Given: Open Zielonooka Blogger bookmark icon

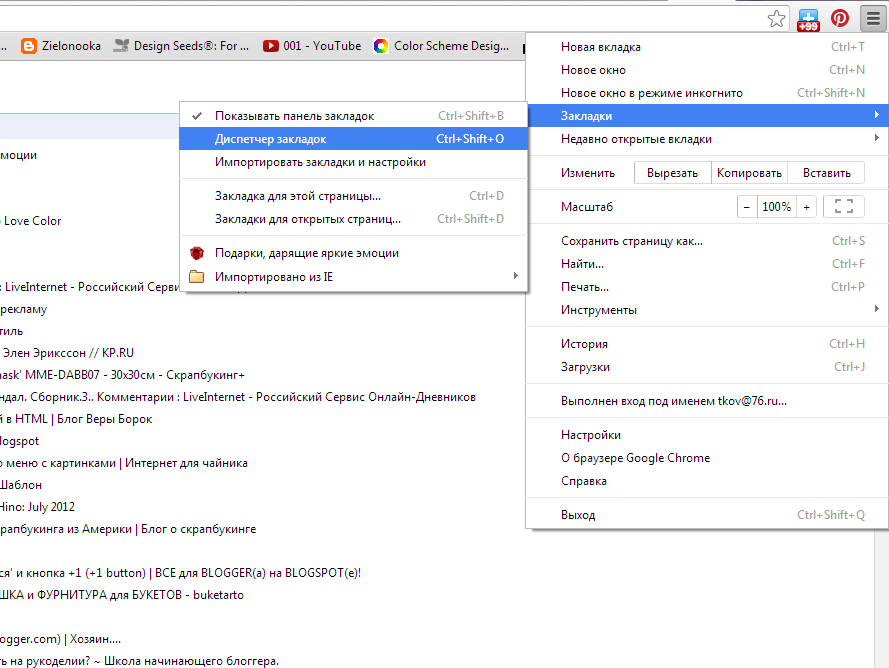Looking at the screenshot, I should click(x=29, y=46).
